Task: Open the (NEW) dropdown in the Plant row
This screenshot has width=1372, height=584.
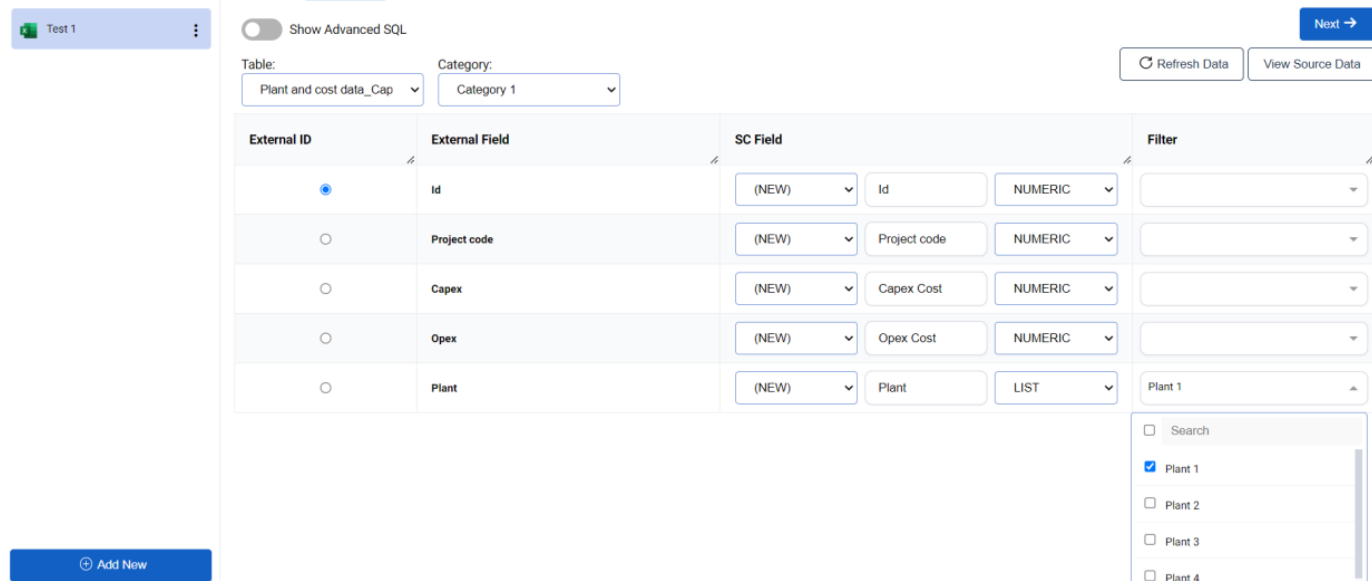Action: click(x=796, y=388)
